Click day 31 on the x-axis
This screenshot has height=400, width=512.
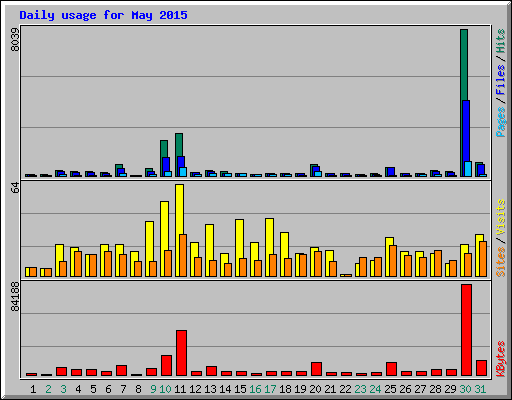click(480, 389)
